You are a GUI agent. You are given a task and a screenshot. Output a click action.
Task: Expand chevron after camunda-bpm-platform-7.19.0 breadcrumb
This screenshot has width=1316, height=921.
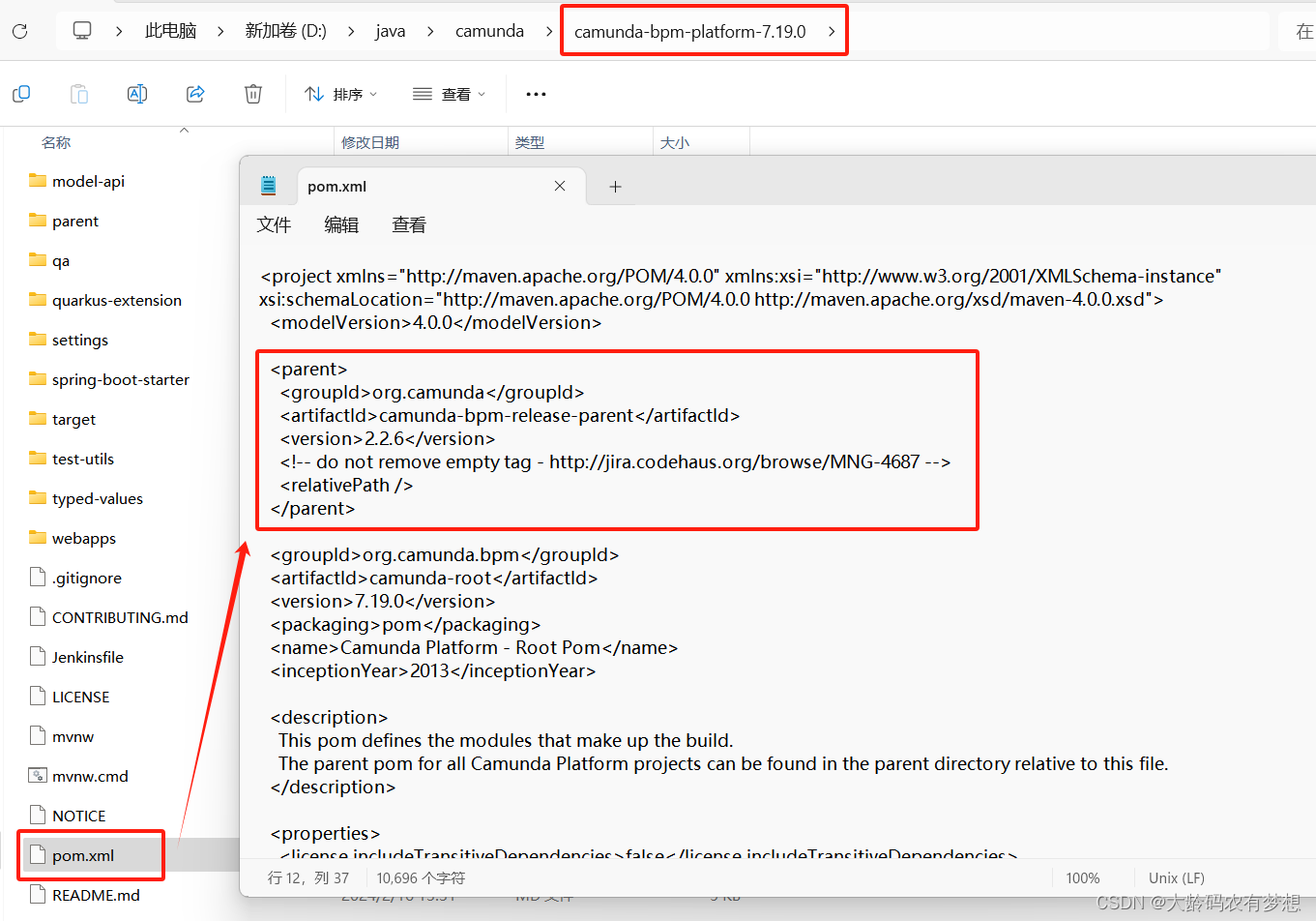click(832, 31)
